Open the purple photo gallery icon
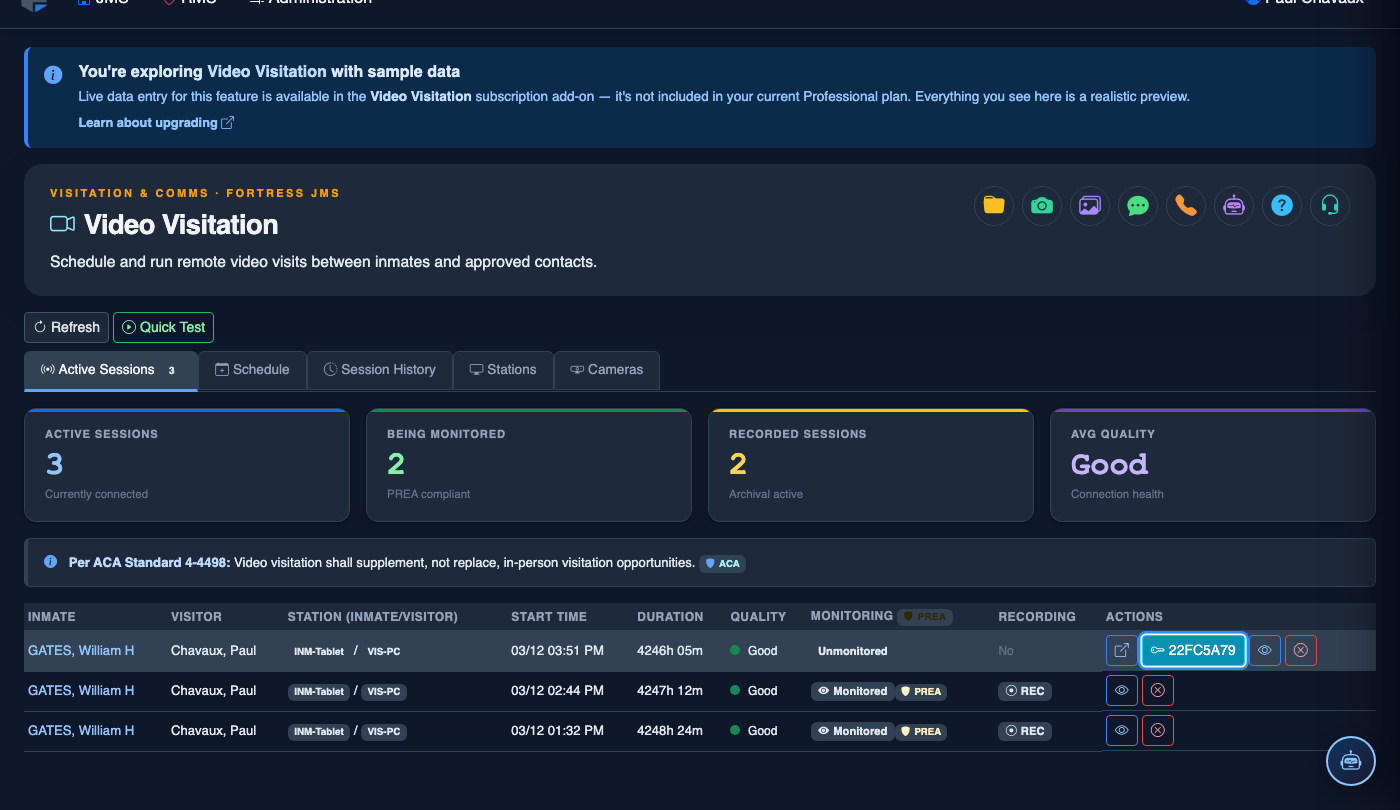Image resolution: width=1400 pixels, height=810 pixels. point(1090,206)
